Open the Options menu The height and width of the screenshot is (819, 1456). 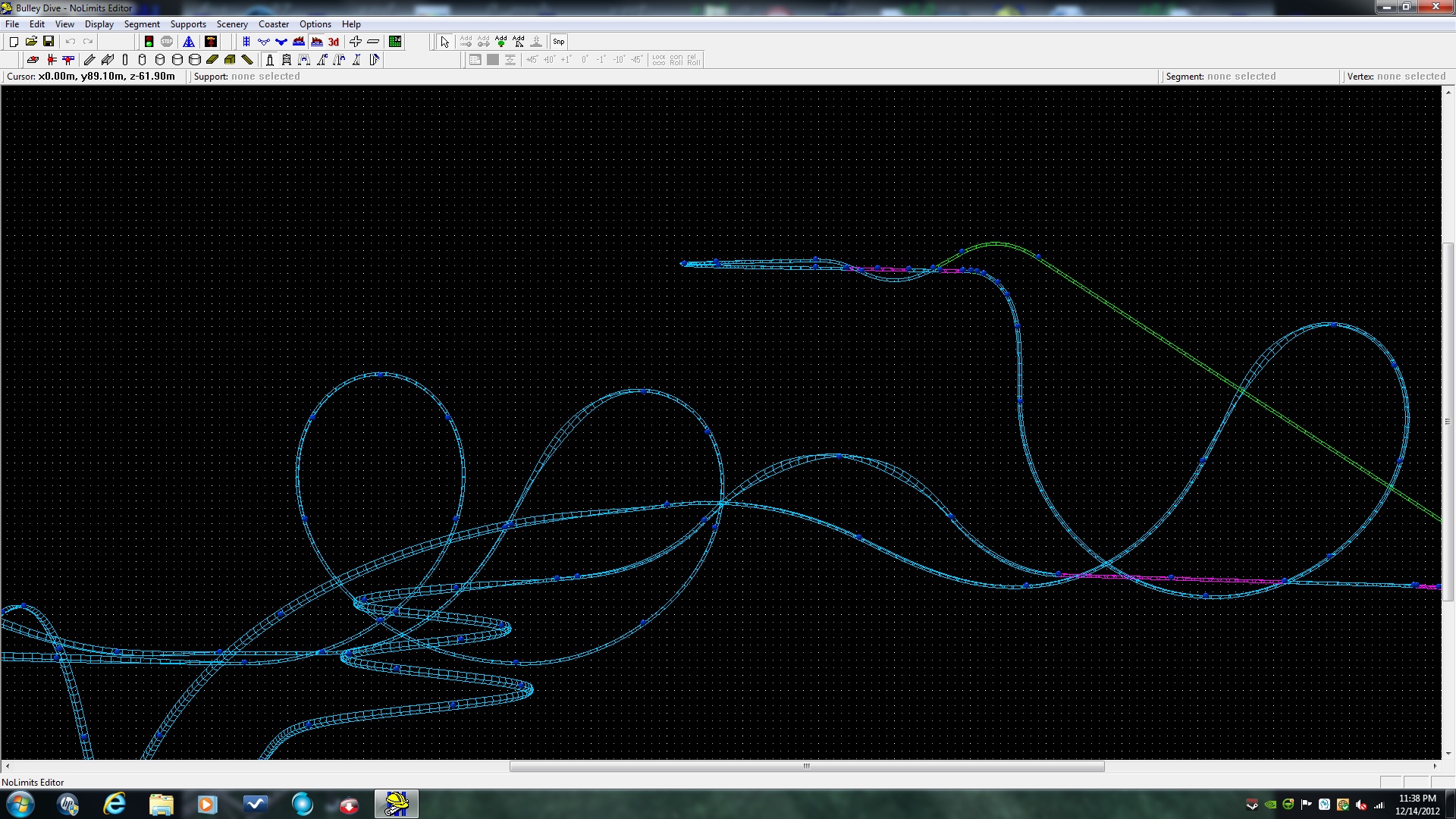(315, 24)
